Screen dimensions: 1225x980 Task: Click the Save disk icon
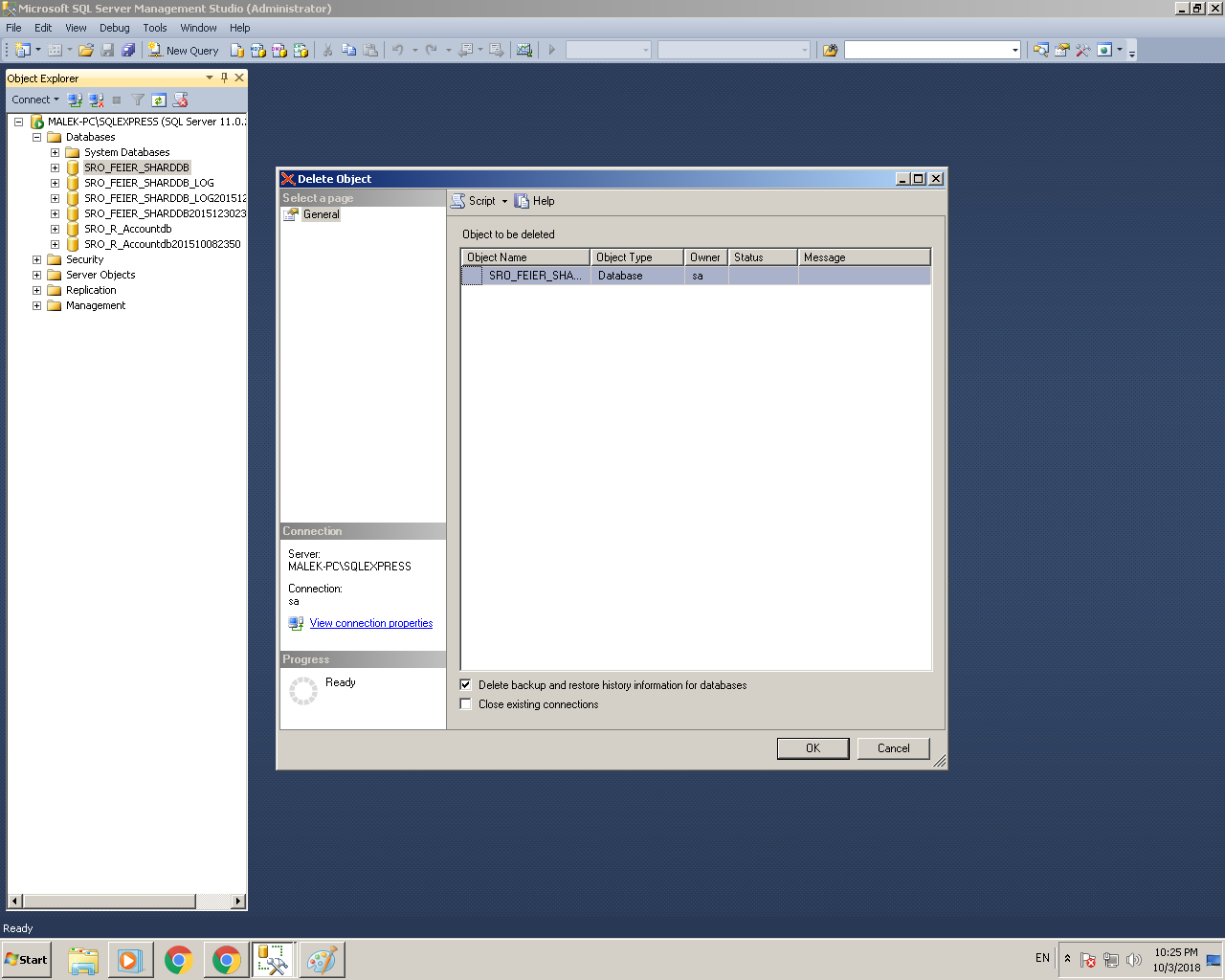[107, 50]
